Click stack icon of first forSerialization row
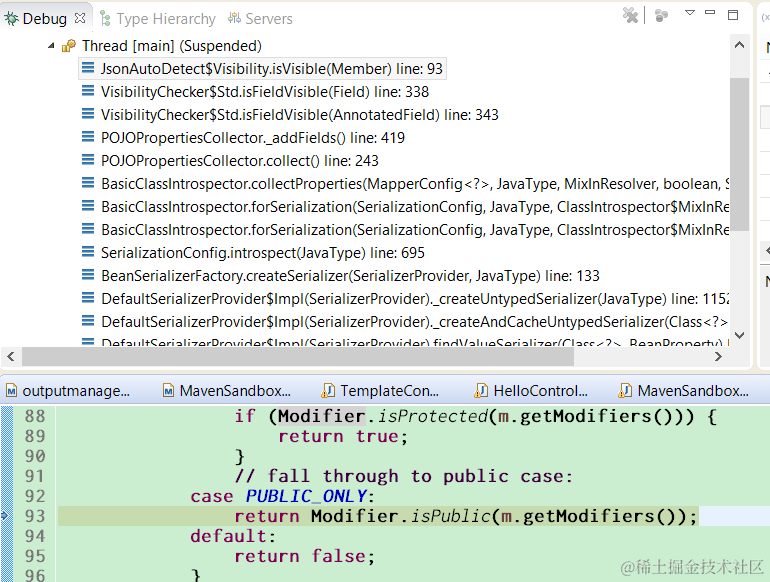The height and width of the screenshot is (582, 770). point(88,206)
